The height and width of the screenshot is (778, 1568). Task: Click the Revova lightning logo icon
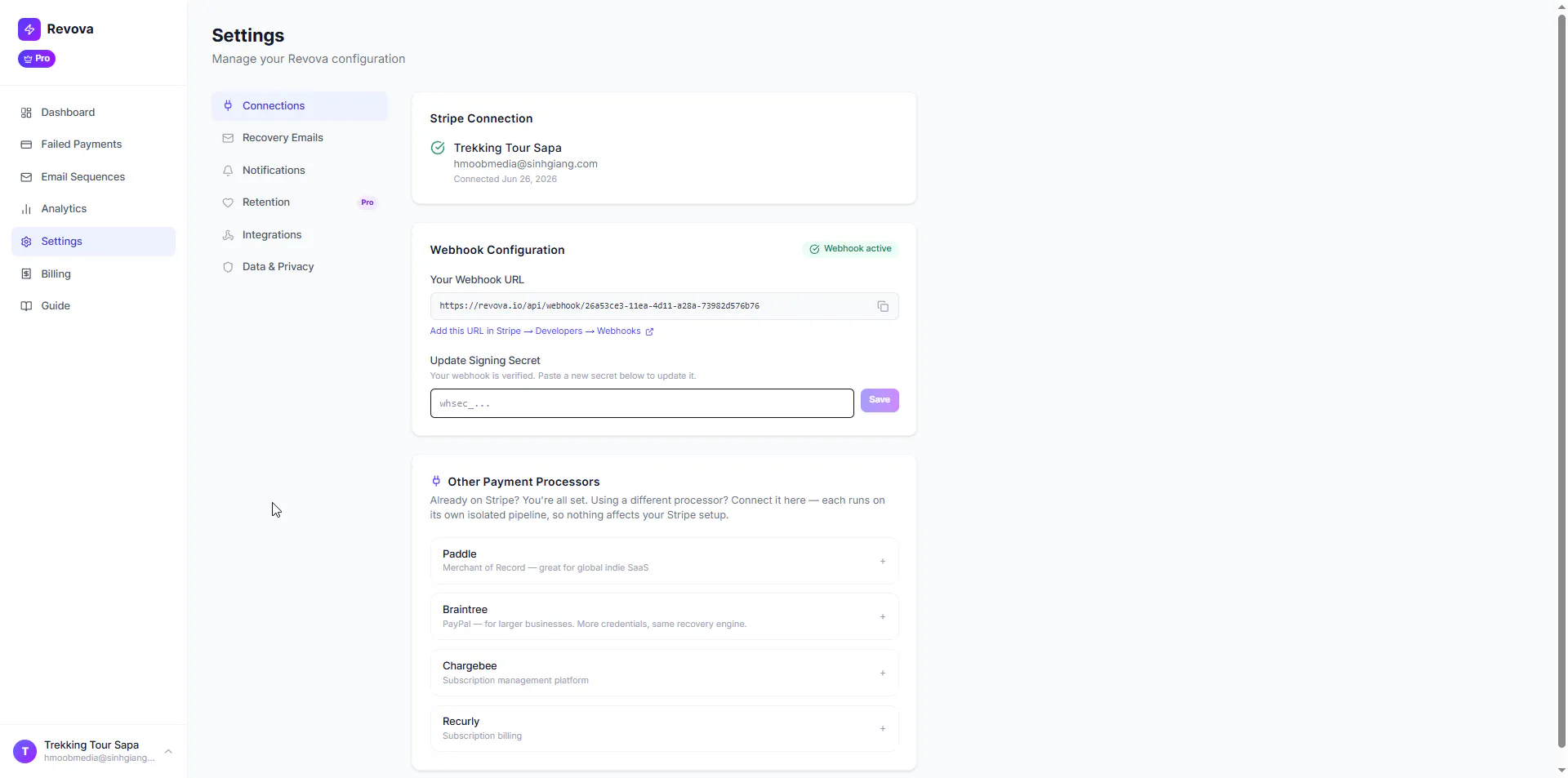pos(29,29)
